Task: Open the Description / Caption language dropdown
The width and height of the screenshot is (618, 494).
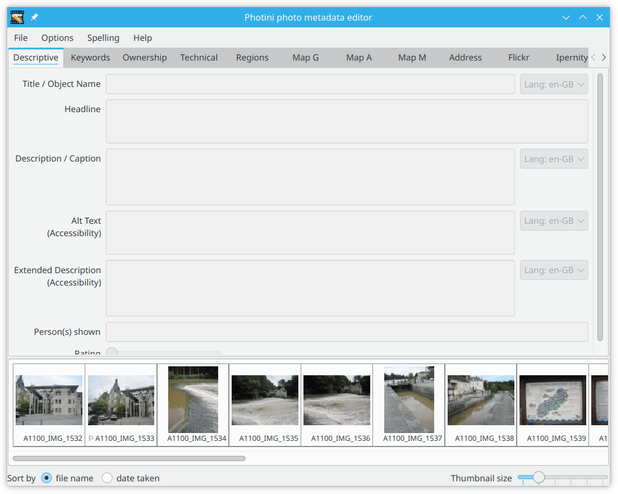Action: point(554,159)
